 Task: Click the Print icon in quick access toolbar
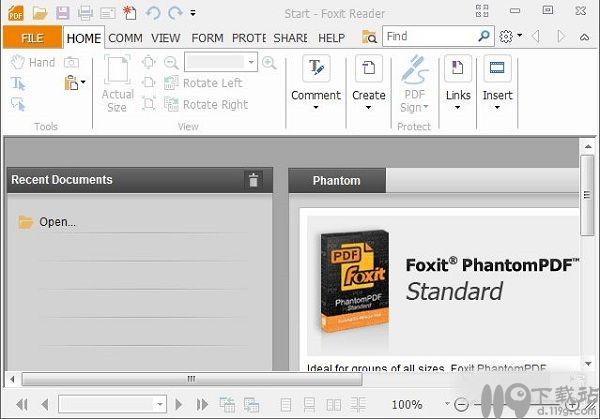coord(85,14)
